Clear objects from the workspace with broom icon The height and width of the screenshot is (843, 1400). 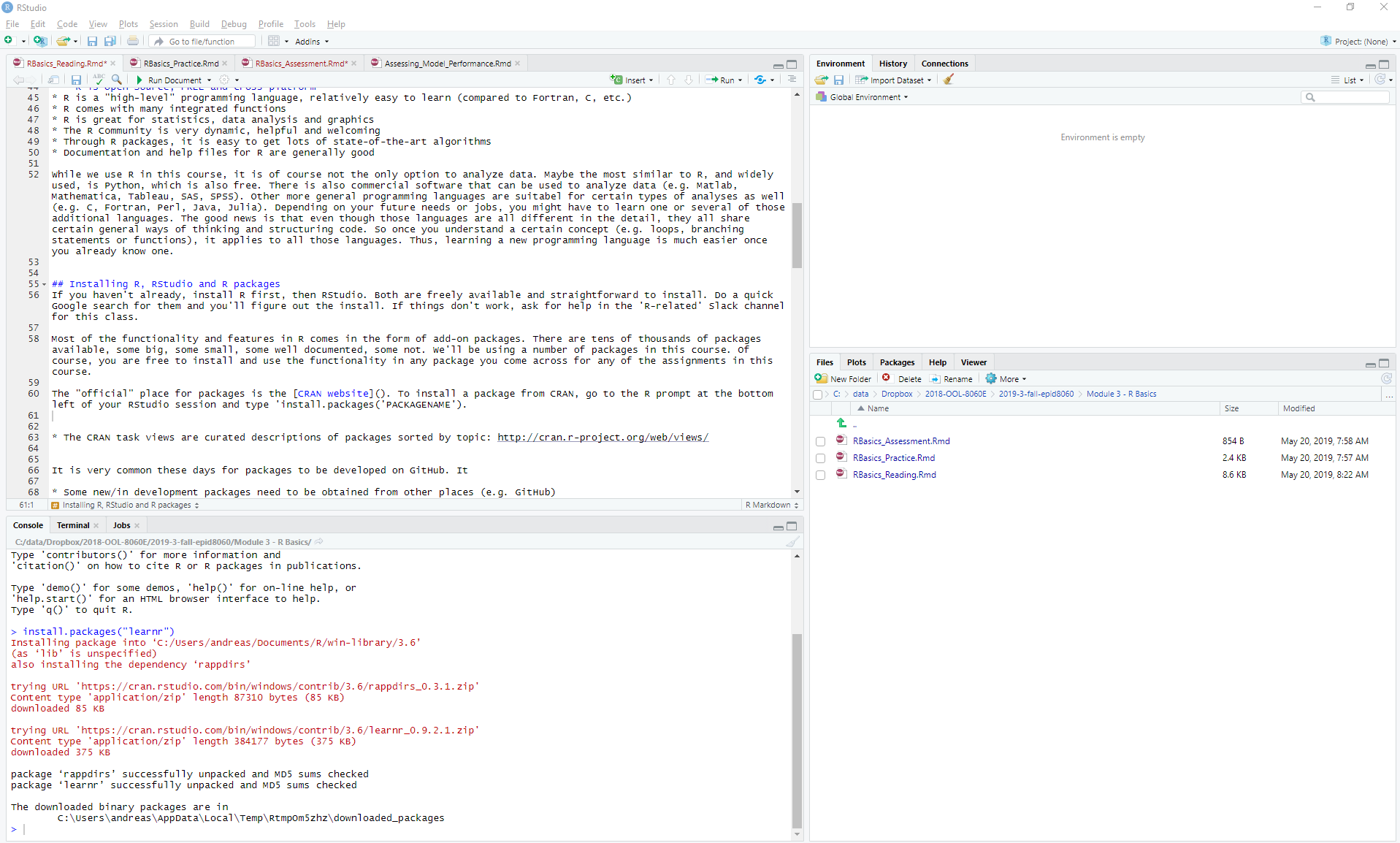click(947, 80)
